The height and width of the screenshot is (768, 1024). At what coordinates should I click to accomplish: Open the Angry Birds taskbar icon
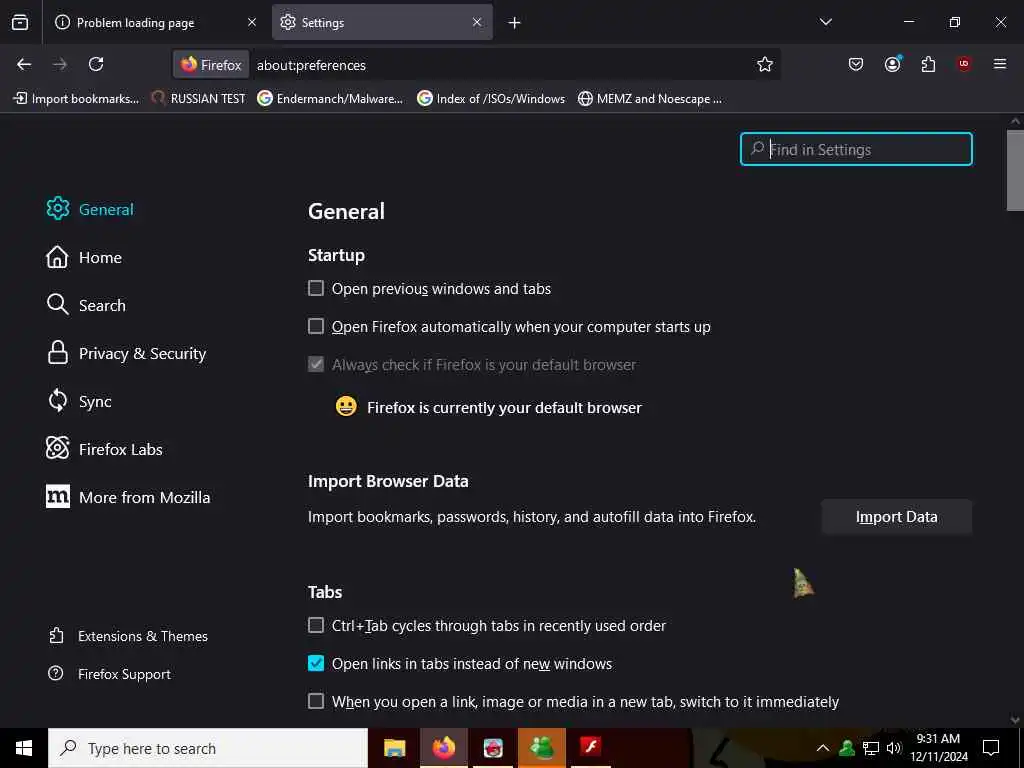coord(493,748)
